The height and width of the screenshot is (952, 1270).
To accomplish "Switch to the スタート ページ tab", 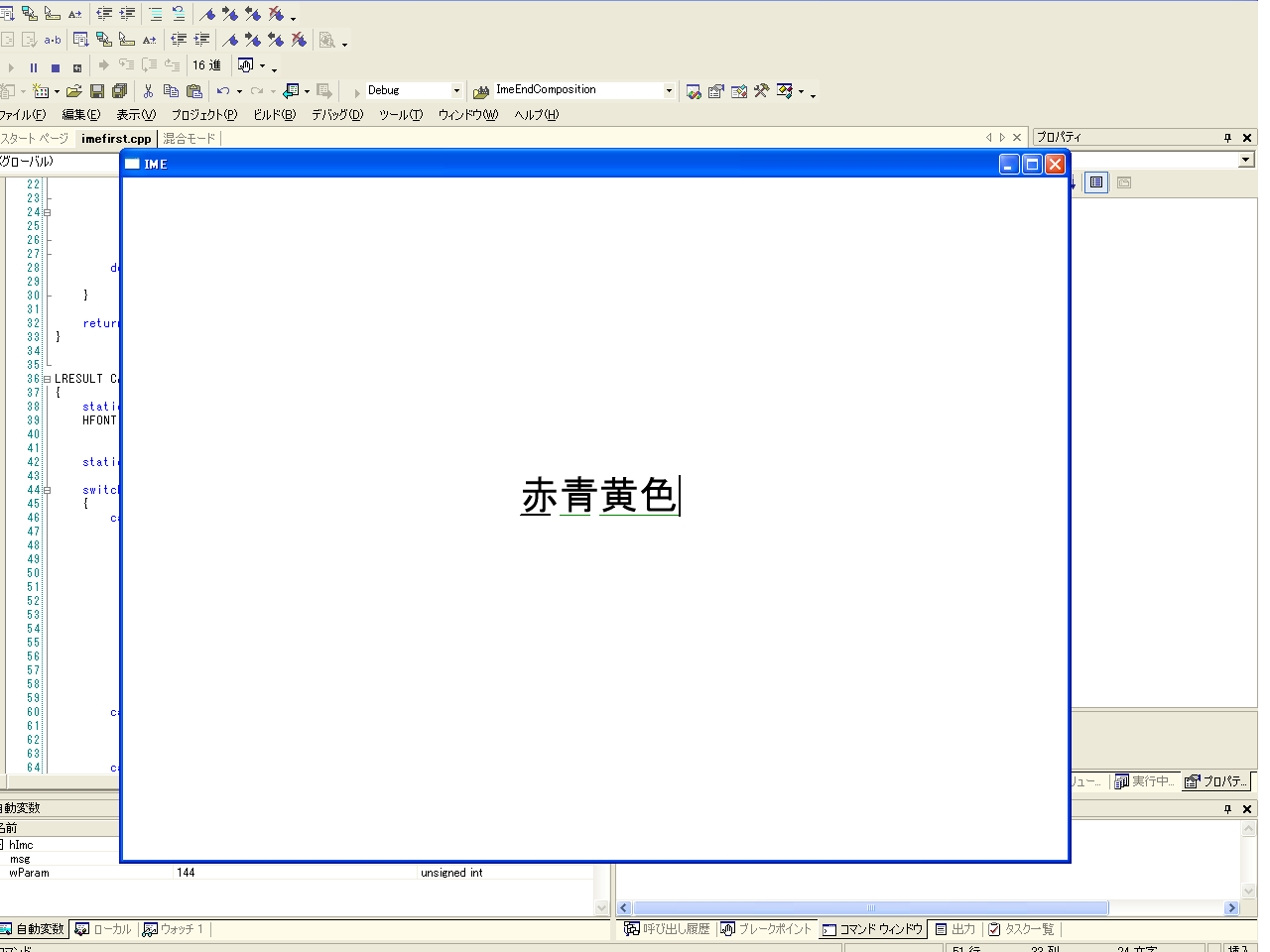I will point(35,139).
